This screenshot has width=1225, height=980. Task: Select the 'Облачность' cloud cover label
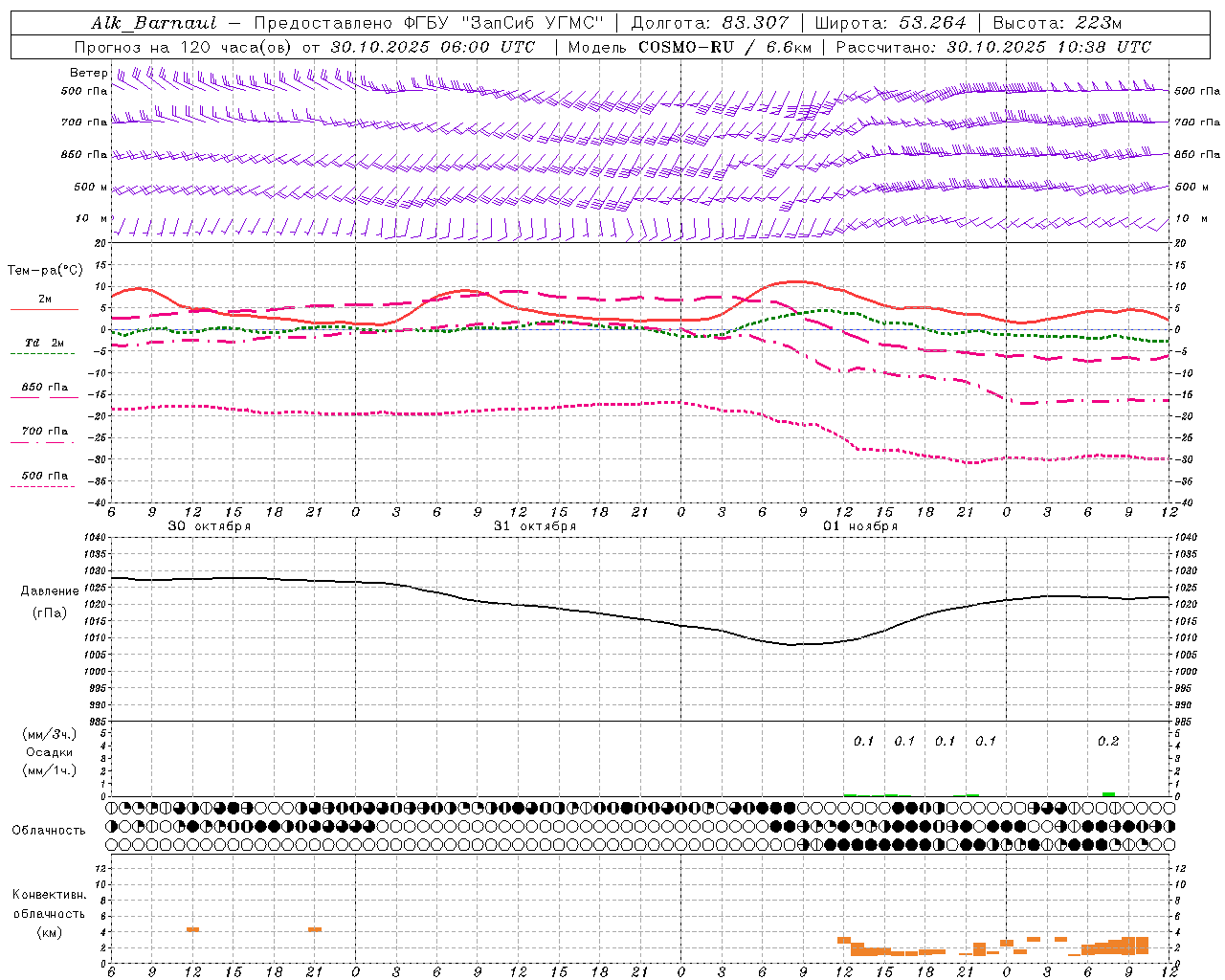[49, 831]
